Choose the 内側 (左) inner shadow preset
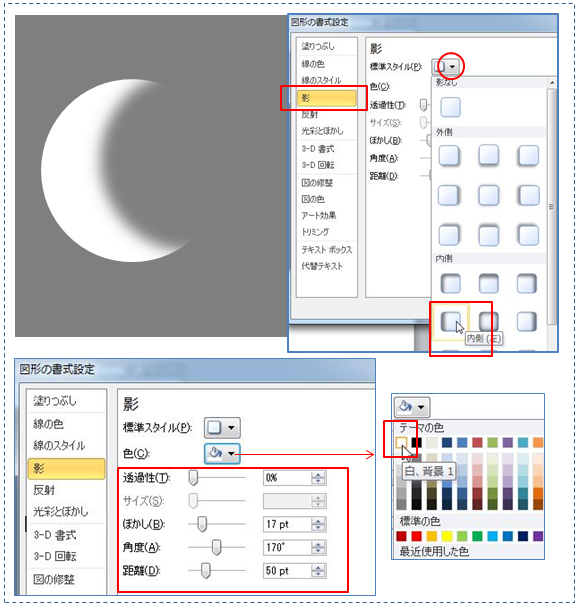Viewport: 577px width, 607px height. coord(450,322)
